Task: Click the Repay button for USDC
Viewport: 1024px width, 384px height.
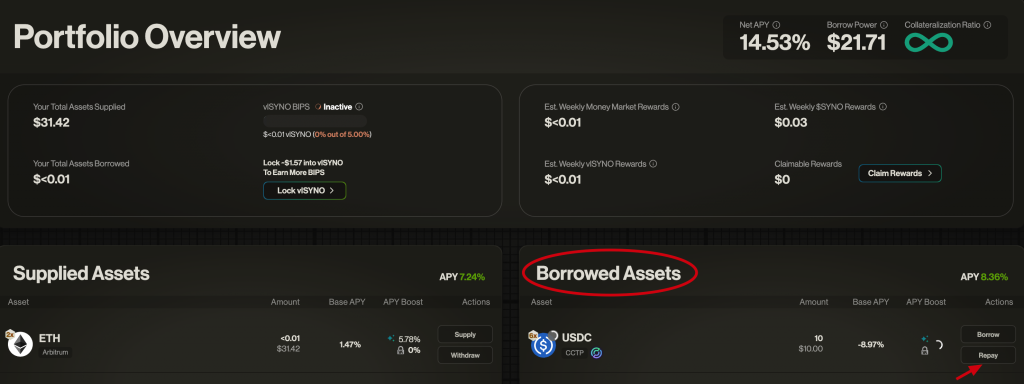Action: [x=988, y=355]
